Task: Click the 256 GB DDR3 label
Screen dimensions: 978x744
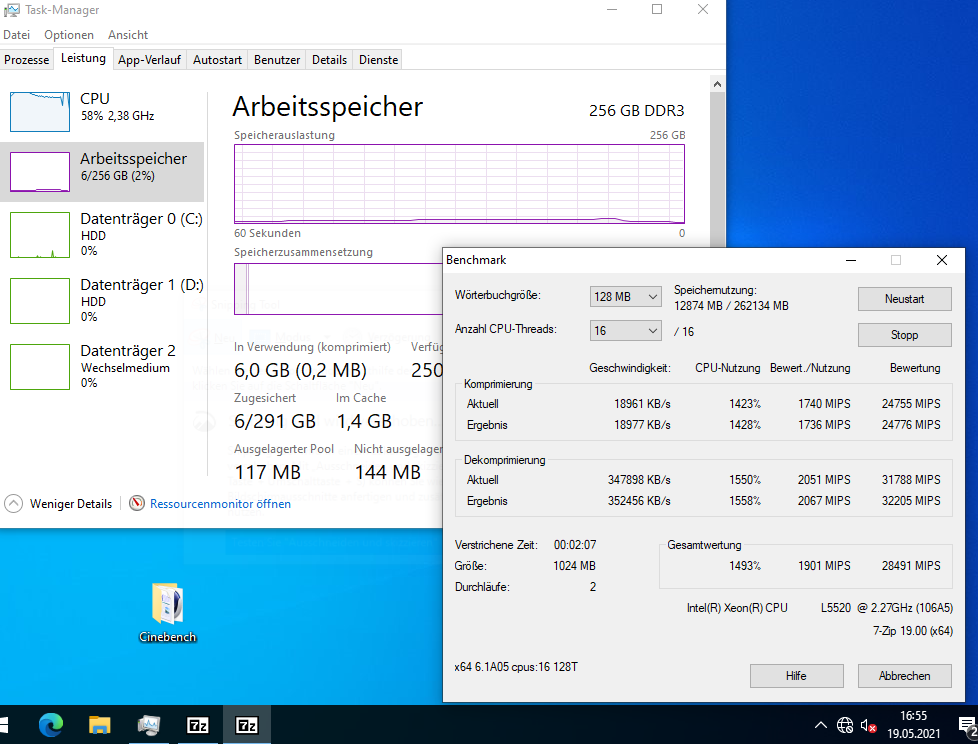Action: pos(636,110)
